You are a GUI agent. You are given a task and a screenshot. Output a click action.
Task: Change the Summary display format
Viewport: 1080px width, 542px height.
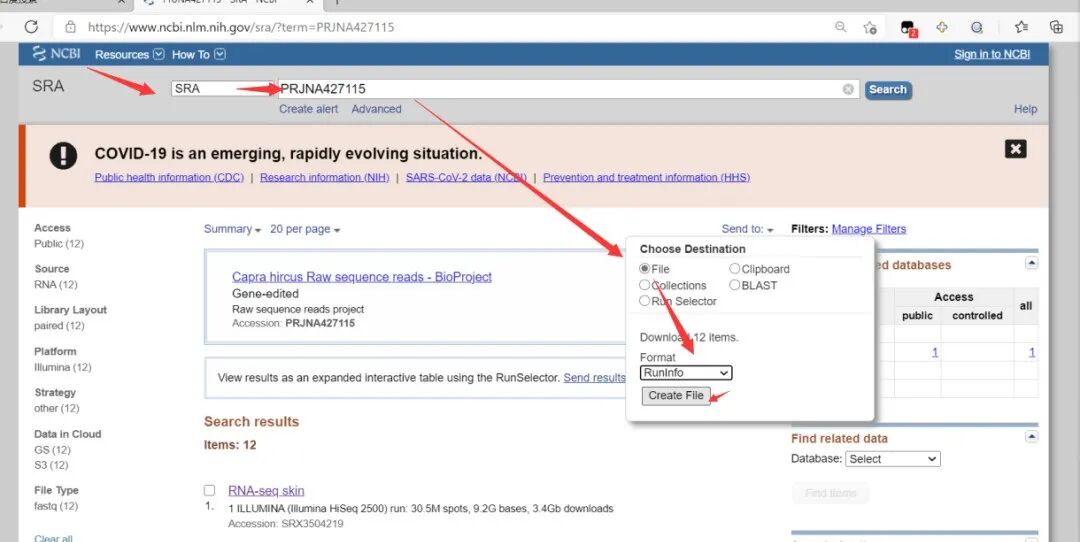(232, 229)
